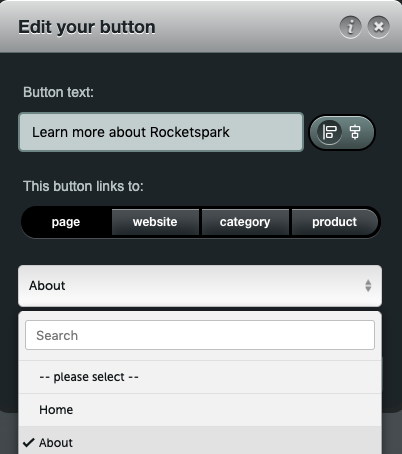Switch link type to category
The width and height of the screenshot is (402, 454).
pyautogui.click(x=245, y=222)
